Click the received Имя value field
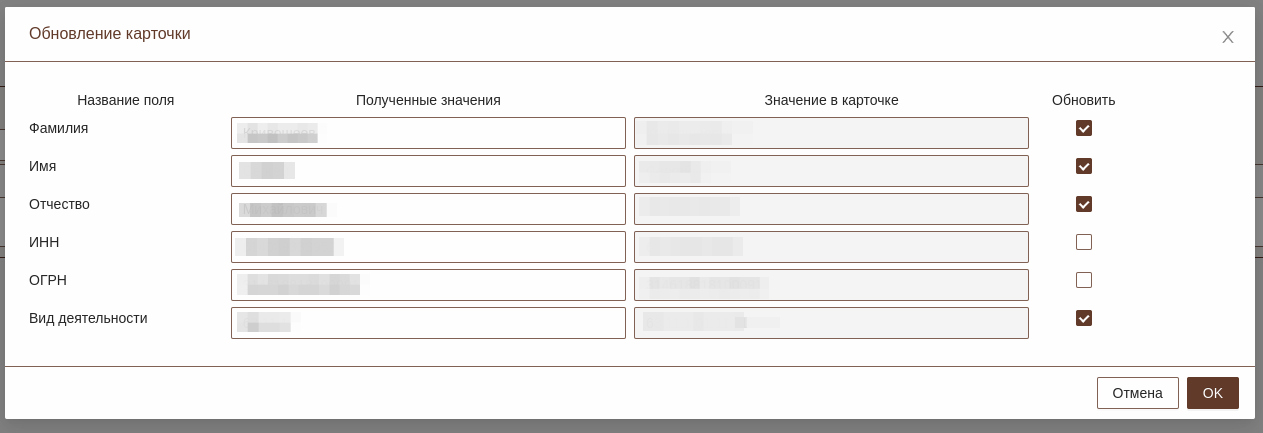This screenshot has height=433, width=1263. click(428, 171)
